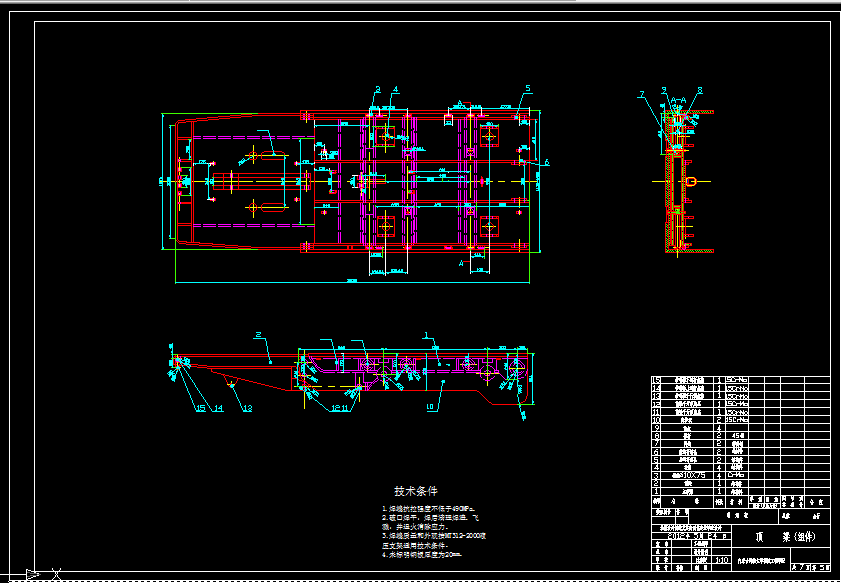
Task: Select the title block text 顶 梁(组件)
Action: point(786,537)
